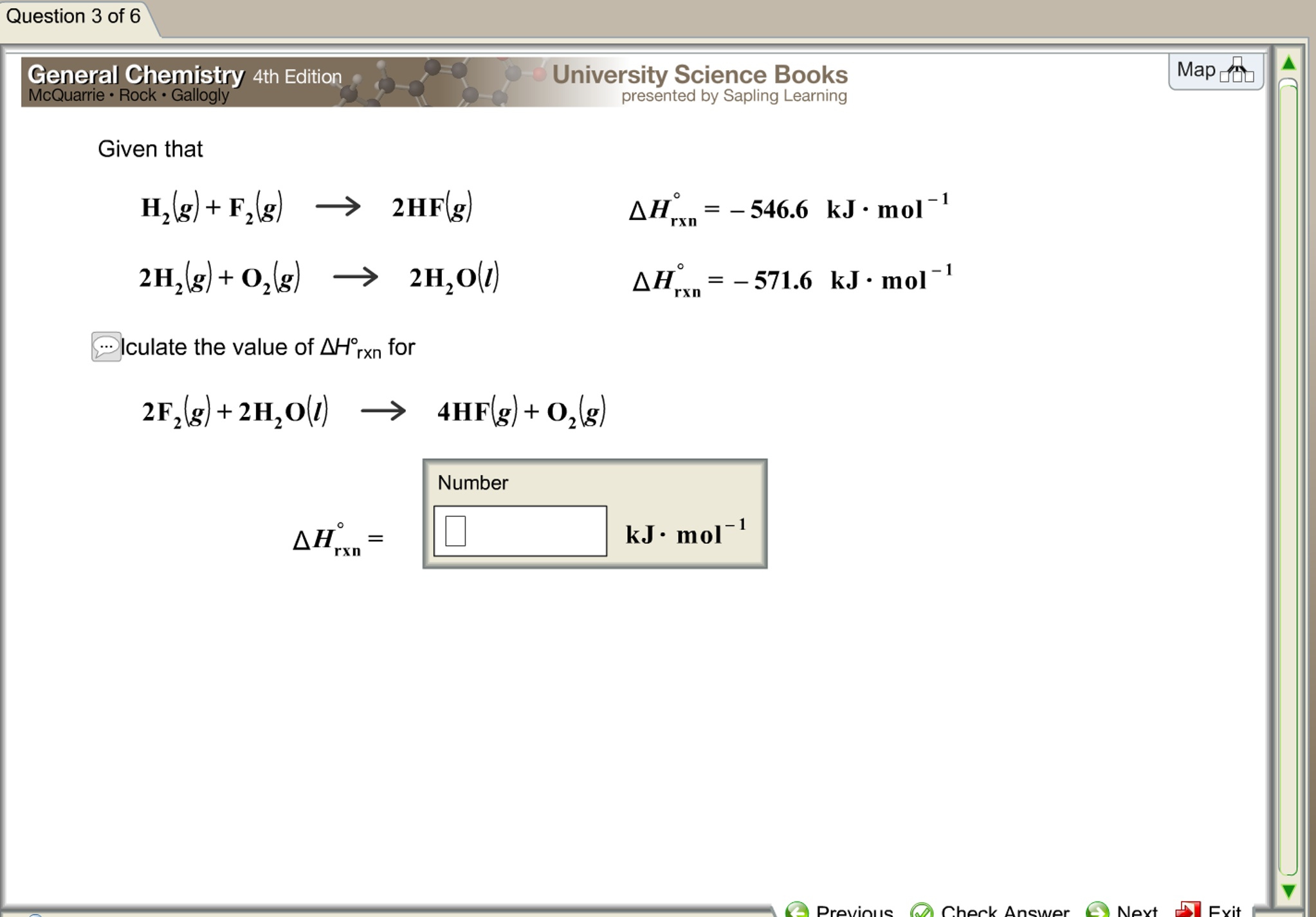The width and height of the screenshot is (1316, 917).
Task: Switch to the question tab at top left
Action: 73,16
